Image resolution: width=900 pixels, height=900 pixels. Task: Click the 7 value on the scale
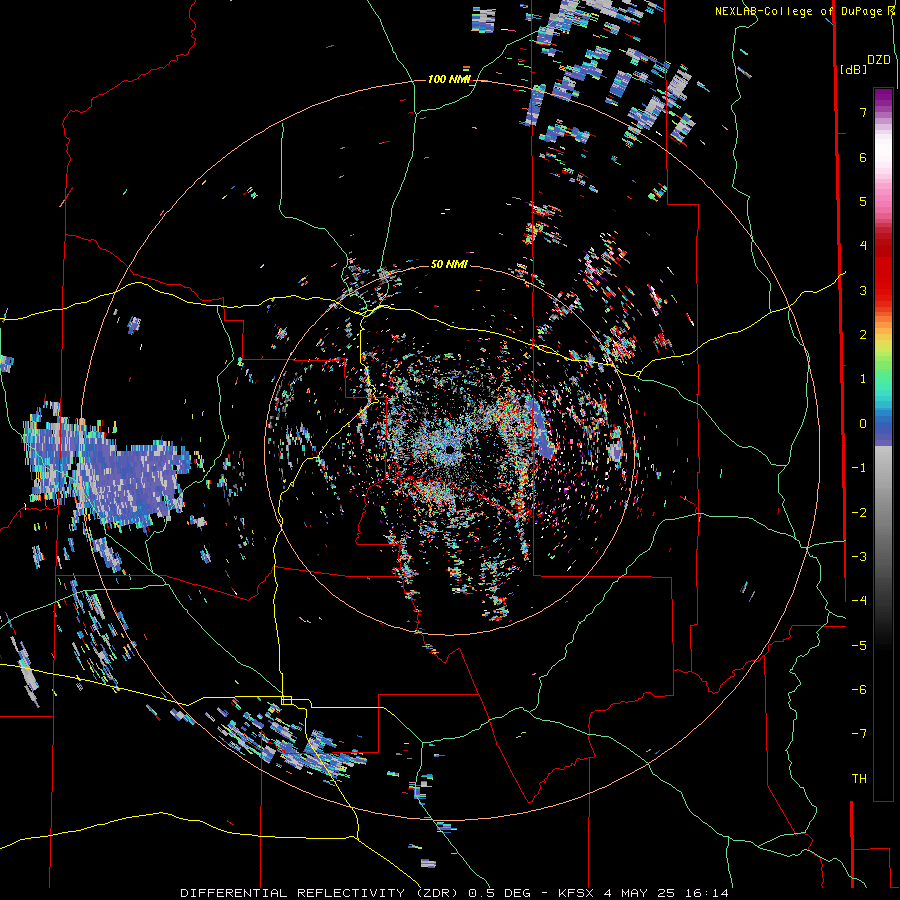pyautogui.click(x=863, y=112)
